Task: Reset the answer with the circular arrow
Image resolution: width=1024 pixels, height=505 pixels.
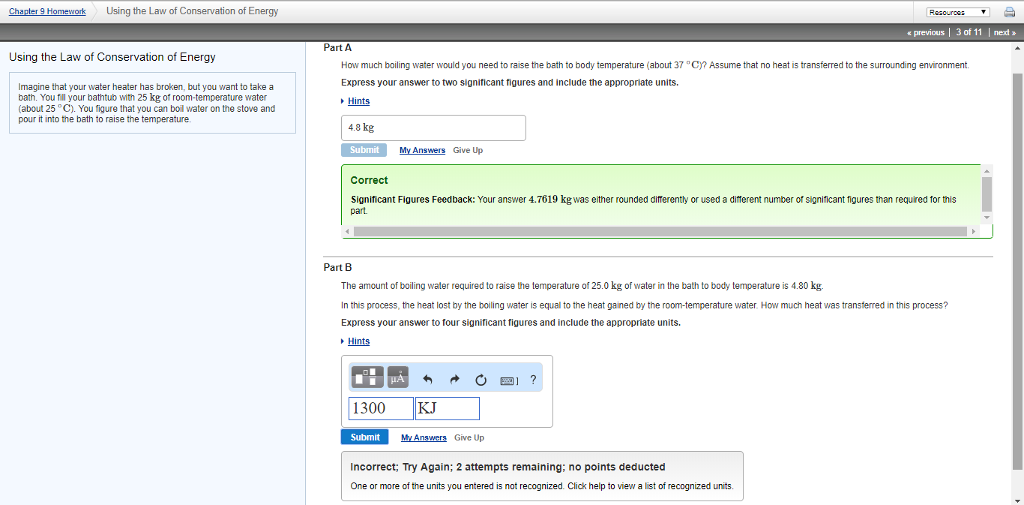Action: tap(480, 379)
